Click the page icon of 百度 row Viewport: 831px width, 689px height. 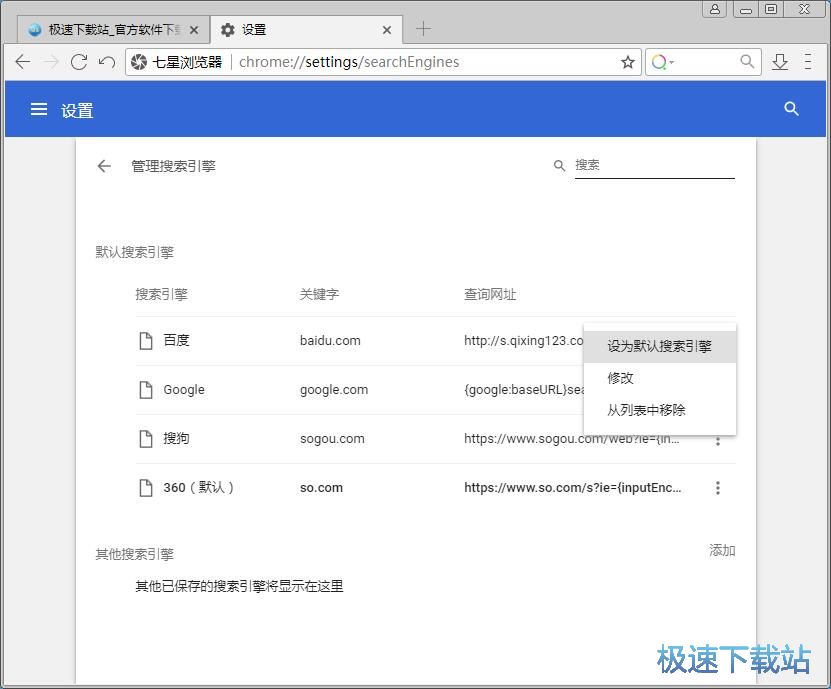pos(146,341)
